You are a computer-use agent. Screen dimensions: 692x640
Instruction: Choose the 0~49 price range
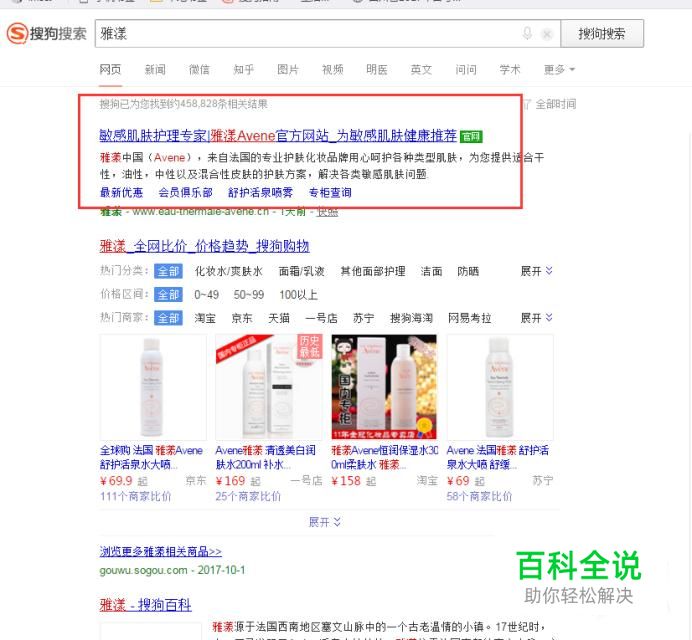(x=207, y=294)
